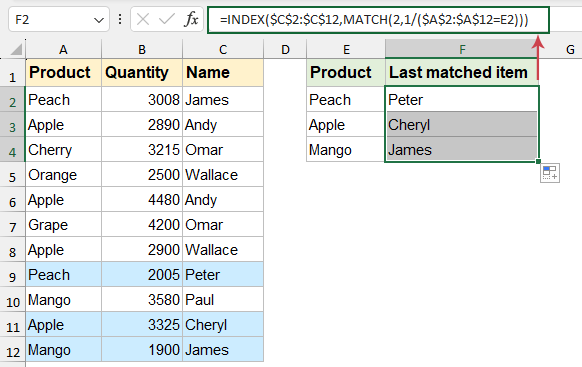Select row 9 header
The height and width of the screenshot is (367, 582).
pyautogui.click(x=13, y=275)
